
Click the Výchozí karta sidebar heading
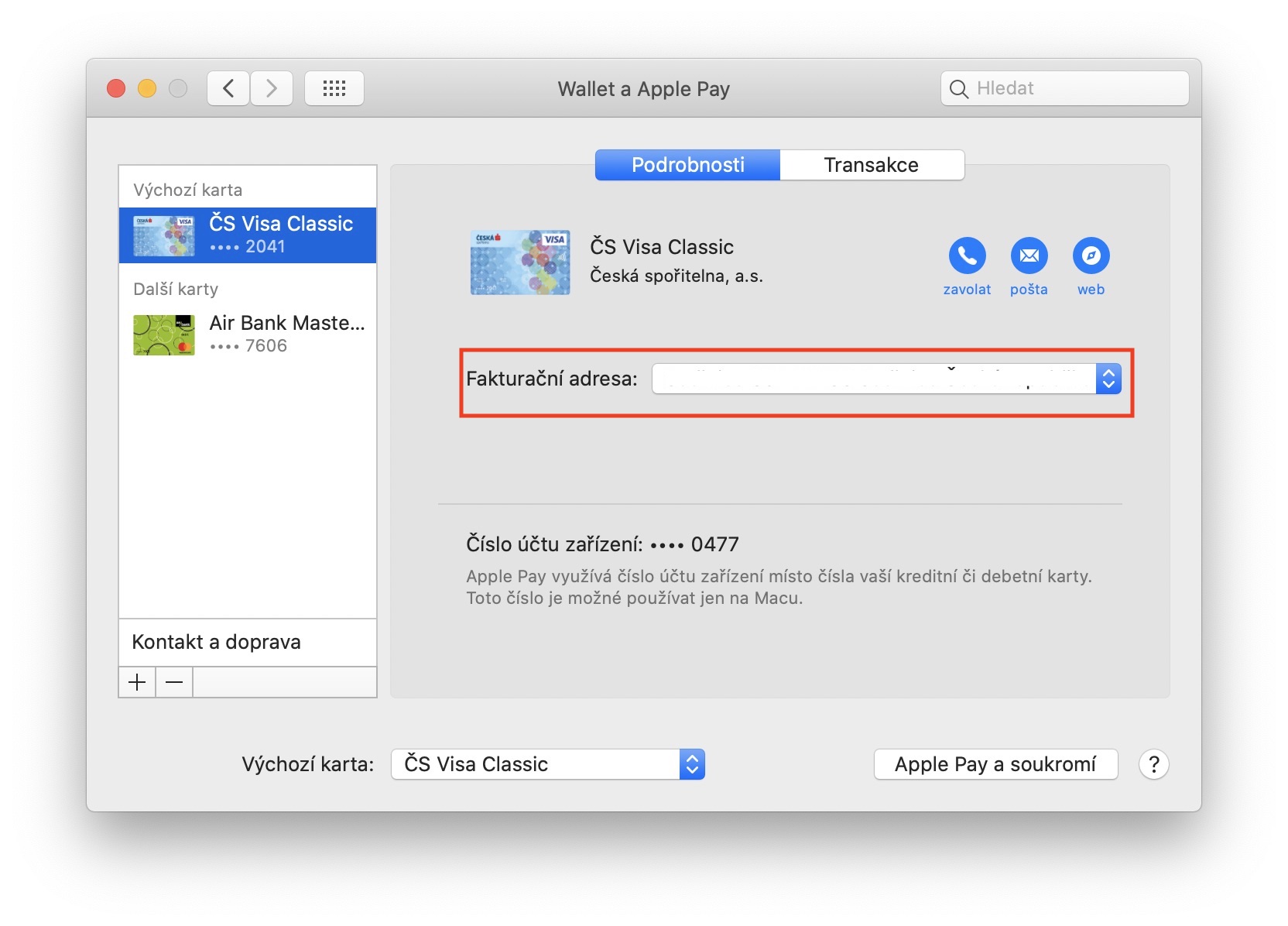[187, 190]
